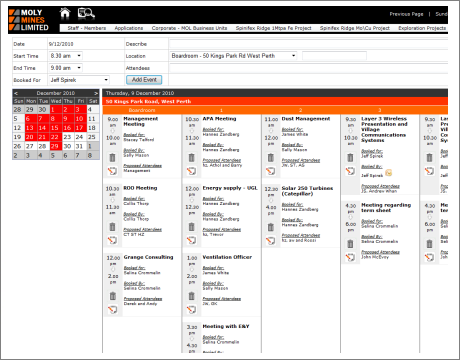Click the Previous Page link
This screenshot has width=460, height=360.
pyautogui.click(x=406, y=14)
